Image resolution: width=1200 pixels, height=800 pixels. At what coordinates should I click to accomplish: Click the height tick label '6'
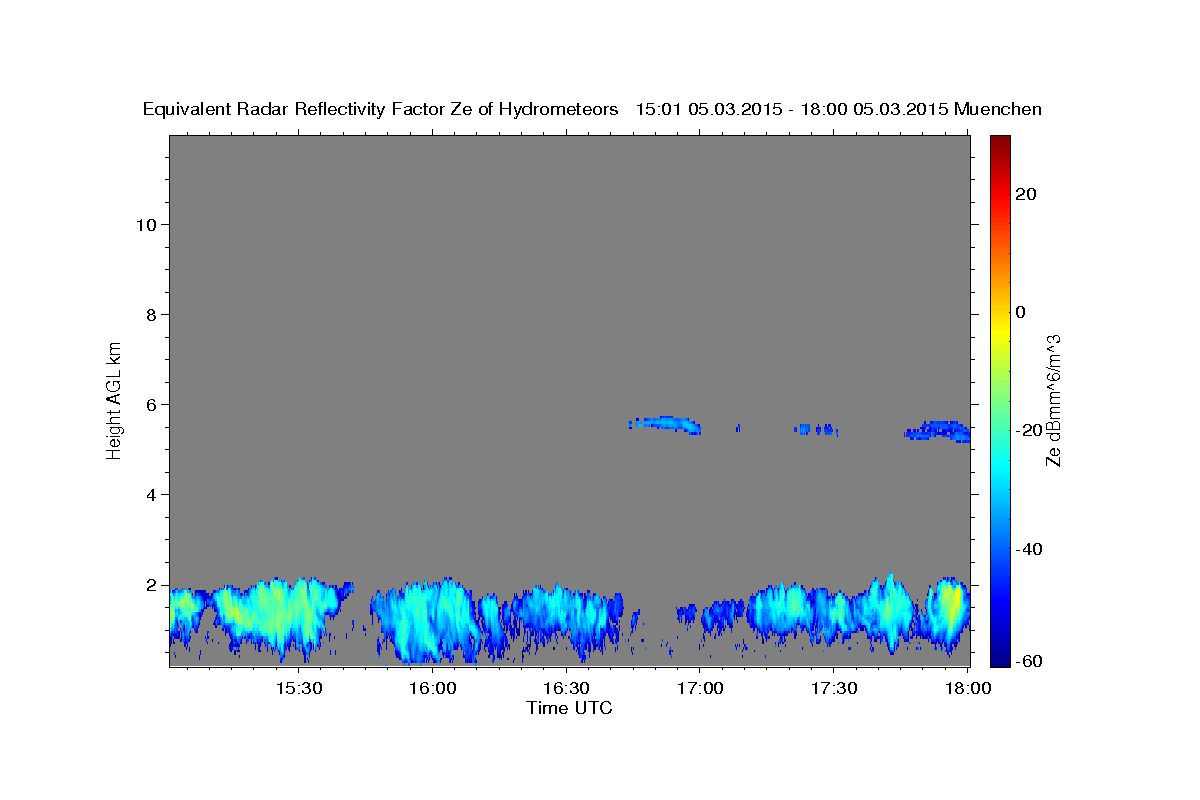click(x=152, y=404)
